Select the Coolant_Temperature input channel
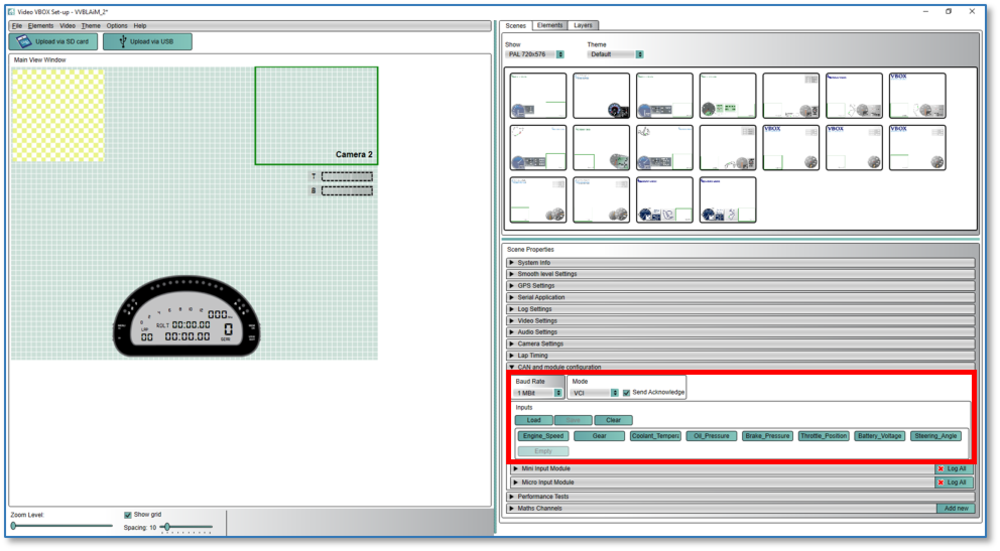 click(656, 436)
